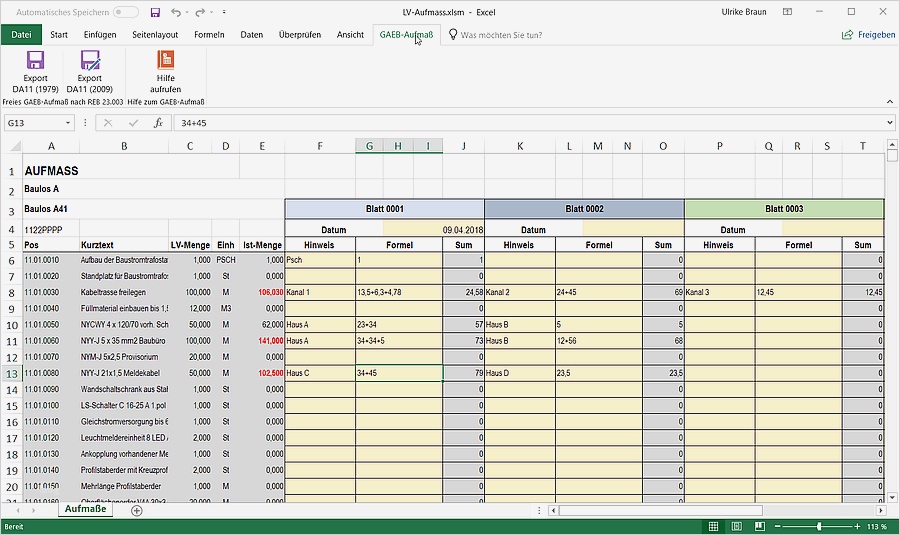Open the Datei menu

[21, 34]
